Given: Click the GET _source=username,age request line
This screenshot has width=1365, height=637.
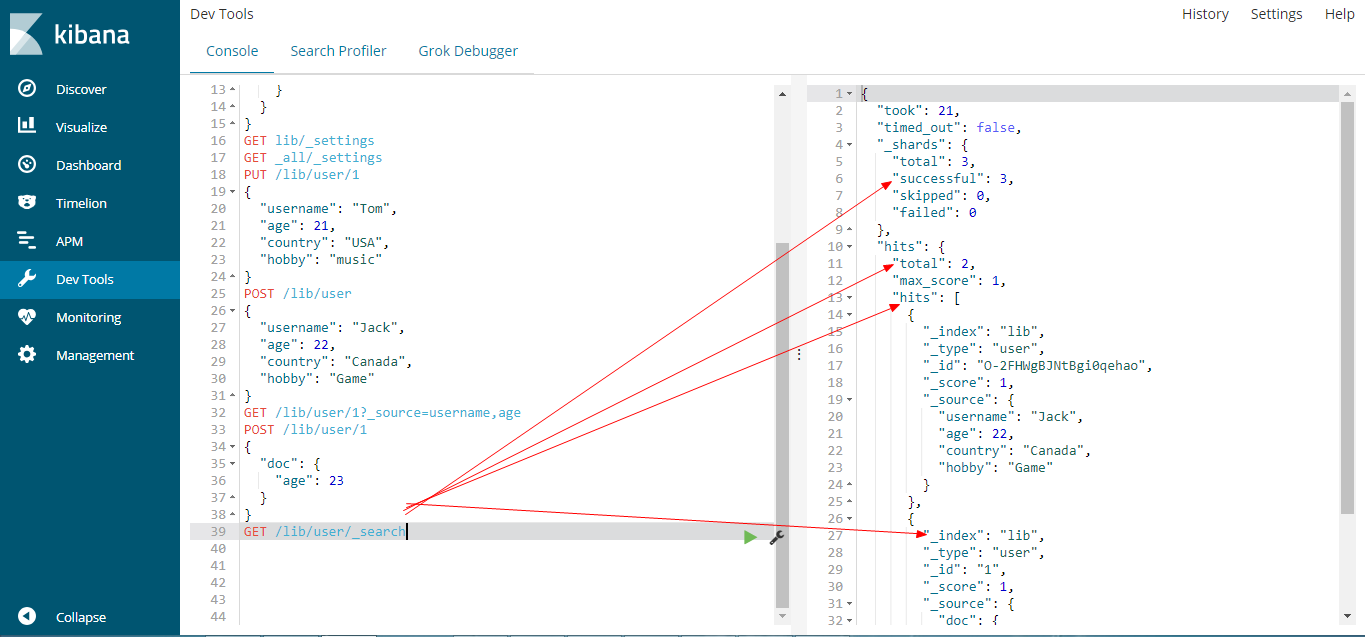Looking at the screenshot, I should [382, 412].
